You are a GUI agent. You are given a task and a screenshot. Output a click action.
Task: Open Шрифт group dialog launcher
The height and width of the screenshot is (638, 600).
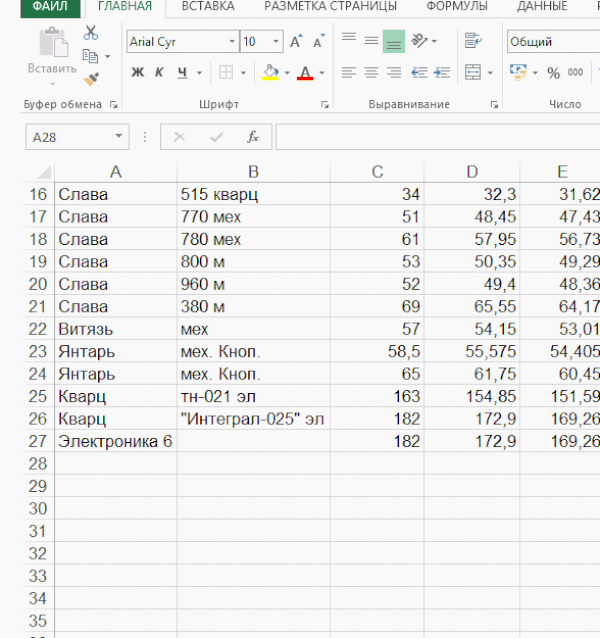click(x=325, y=105)
